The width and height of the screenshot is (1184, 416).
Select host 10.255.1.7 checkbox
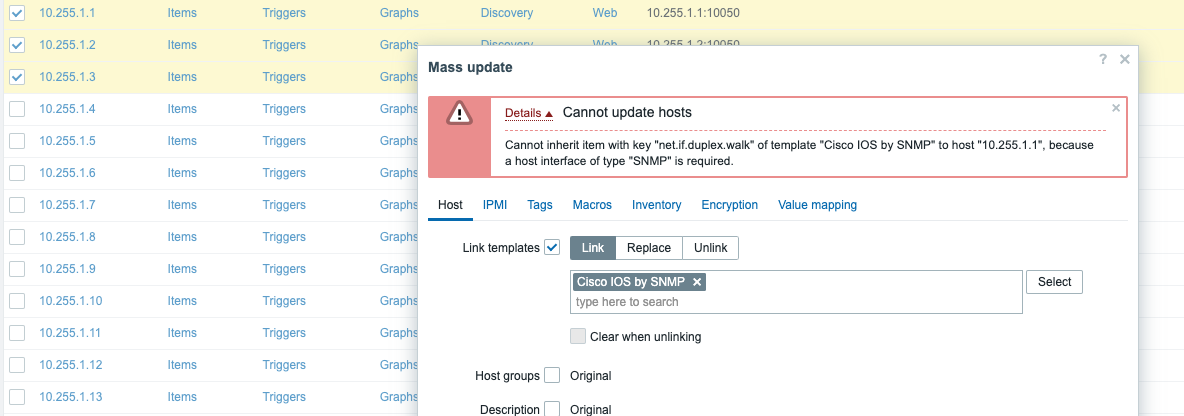tap(17, 205)
